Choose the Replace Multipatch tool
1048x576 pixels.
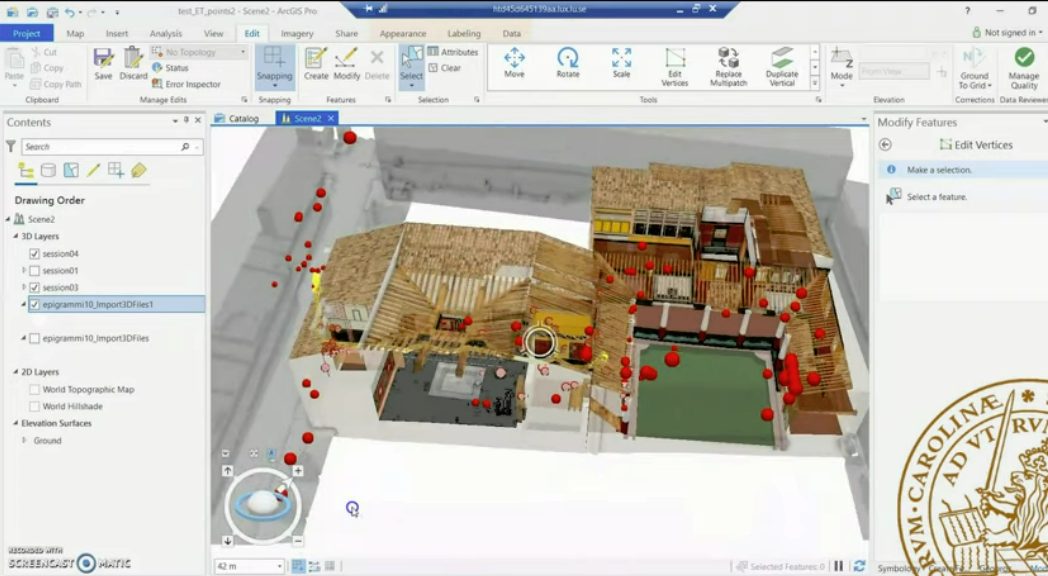(x=729, y=67)
